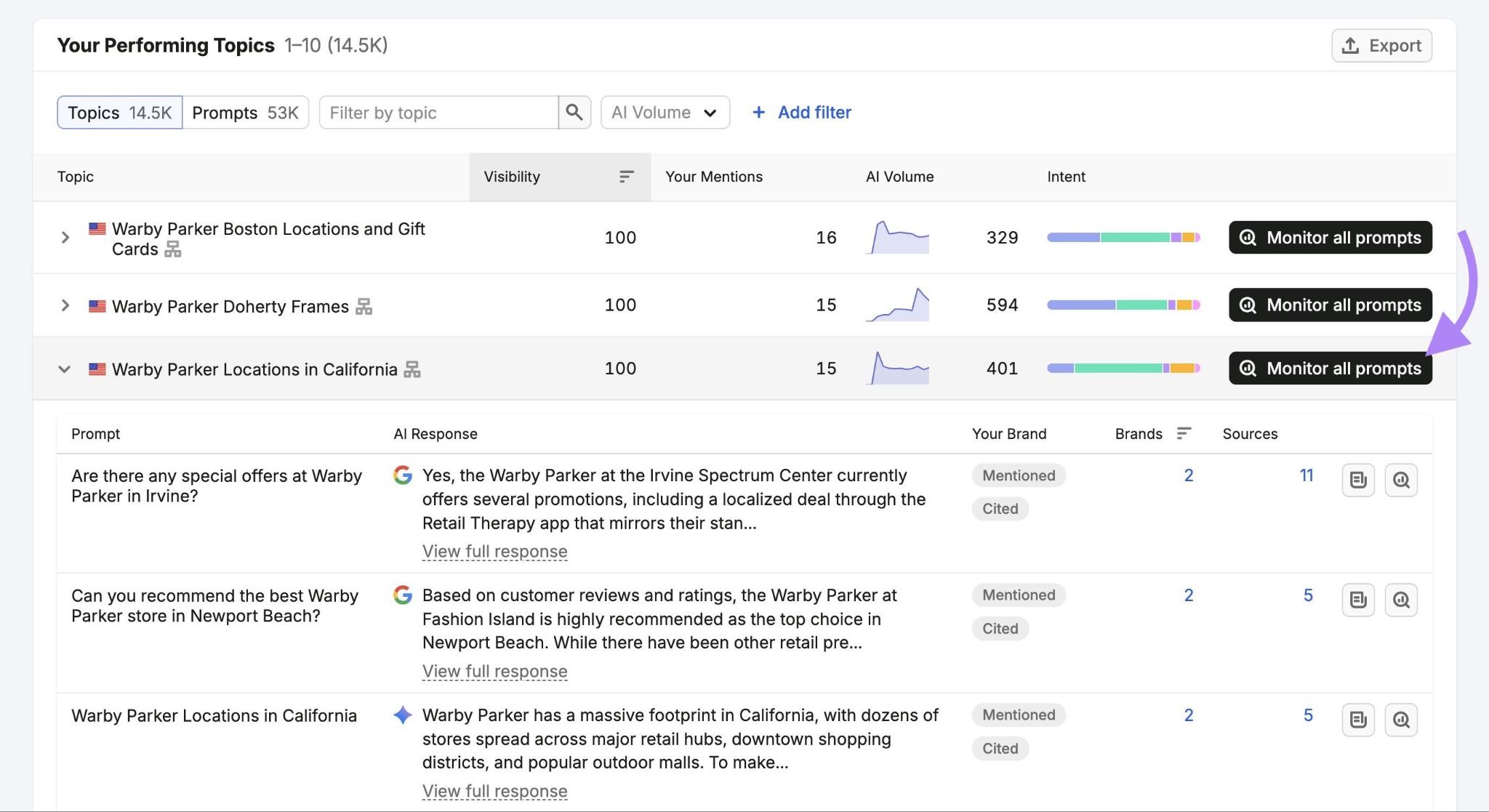Switch to the Prompts tab
This screenshot has height=812, width=1489.
click(246, 113)
